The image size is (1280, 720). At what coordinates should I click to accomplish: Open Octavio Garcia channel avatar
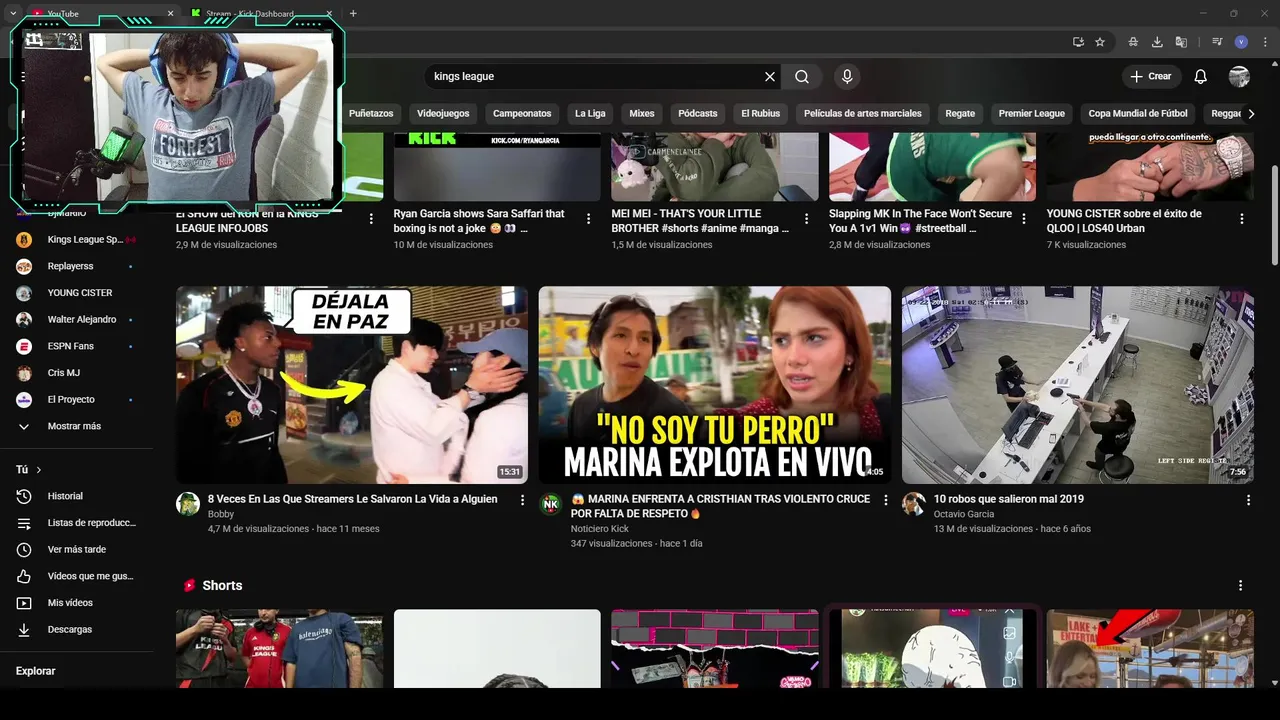click(914, 504)
